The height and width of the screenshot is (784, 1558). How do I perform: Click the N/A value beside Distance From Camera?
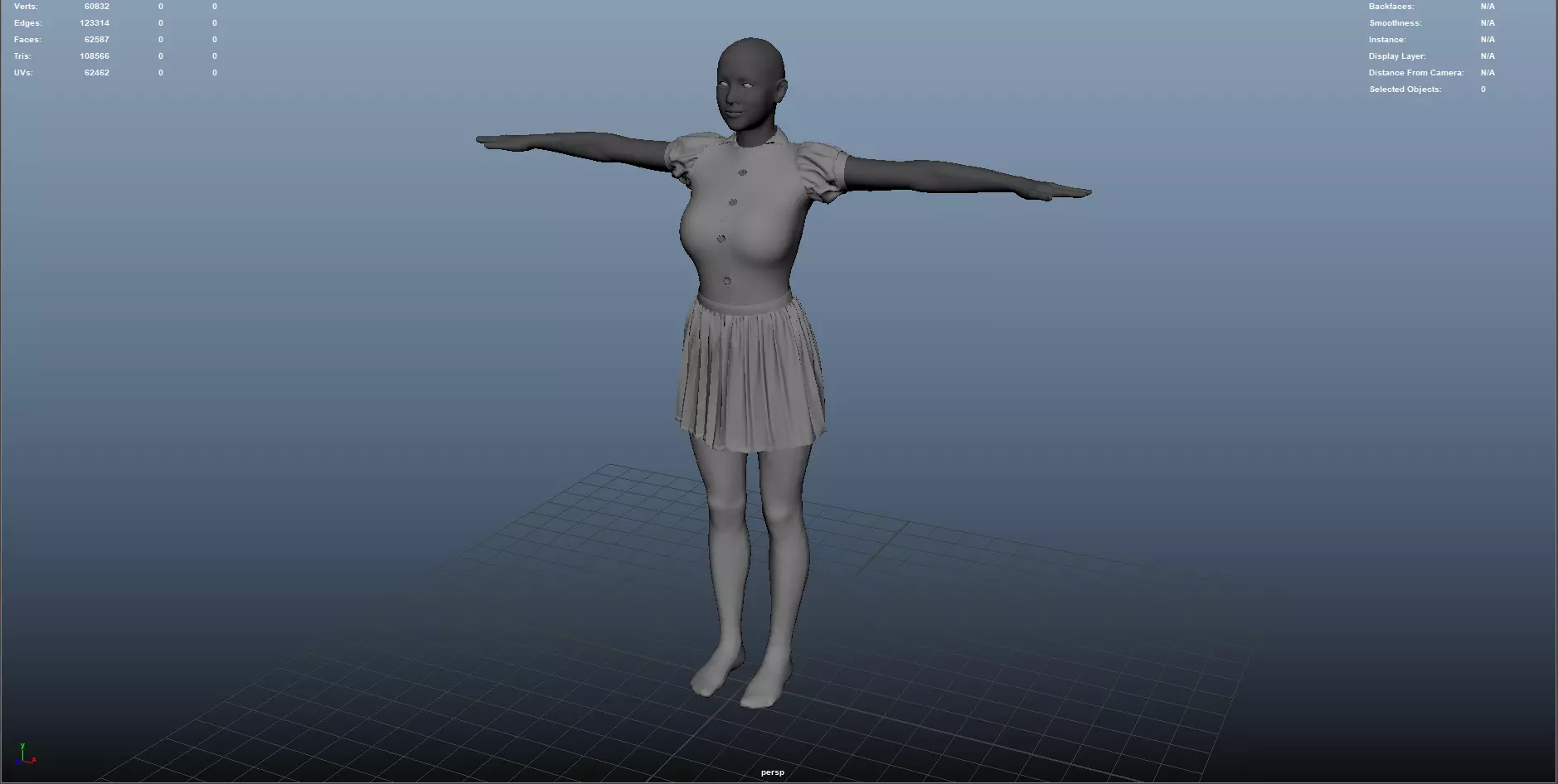click(x=1488, y=73)
